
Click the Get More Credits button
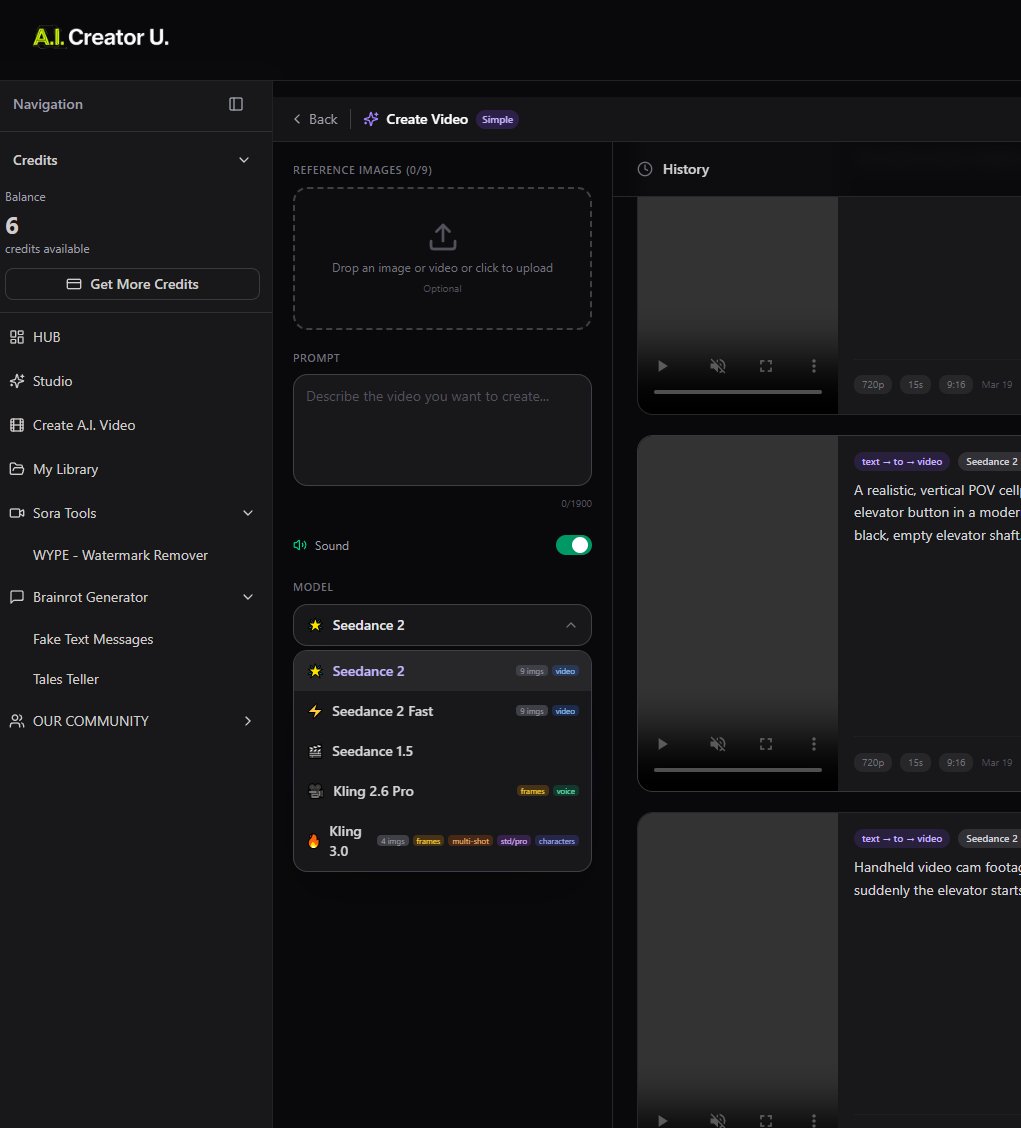click(132, 284)
